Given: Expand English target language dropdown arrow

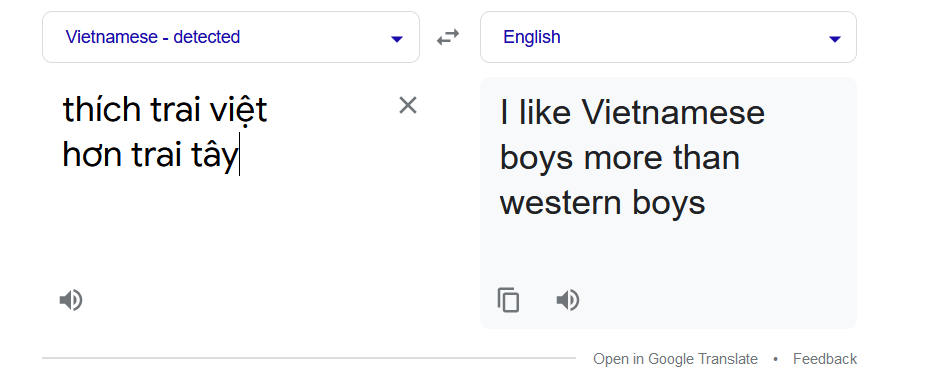Looking at the screenshot, I should point(835,39).
